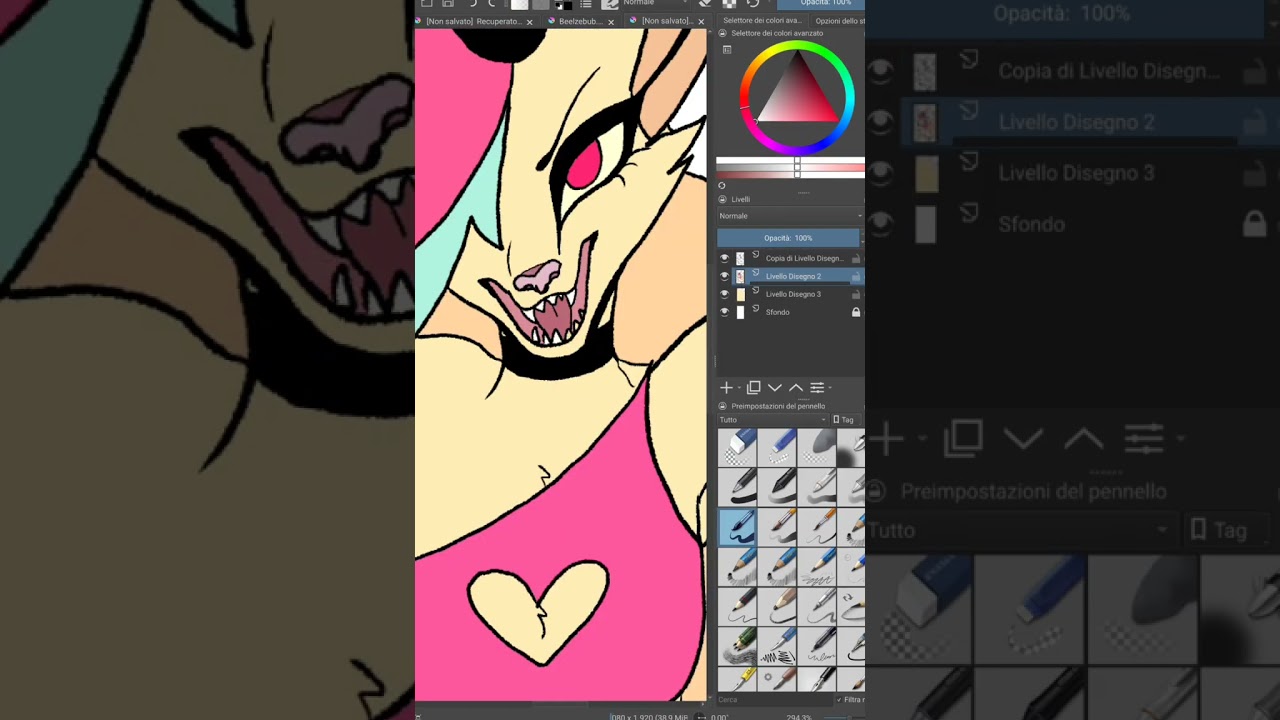Screen dimensions: 1280x720
Task: Pick the blue pen preset with zigzag strokes
Action: coord(777,647)
